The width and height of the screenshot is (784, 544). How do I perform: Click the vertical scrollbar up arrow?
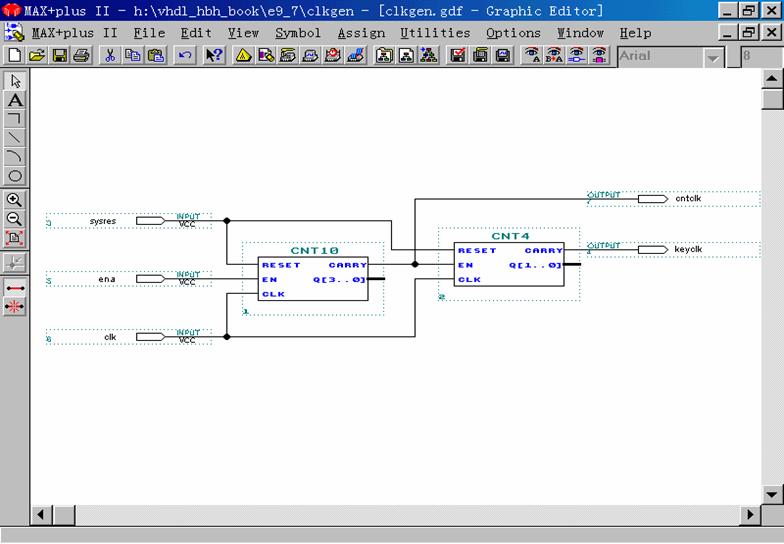[772, 78]
